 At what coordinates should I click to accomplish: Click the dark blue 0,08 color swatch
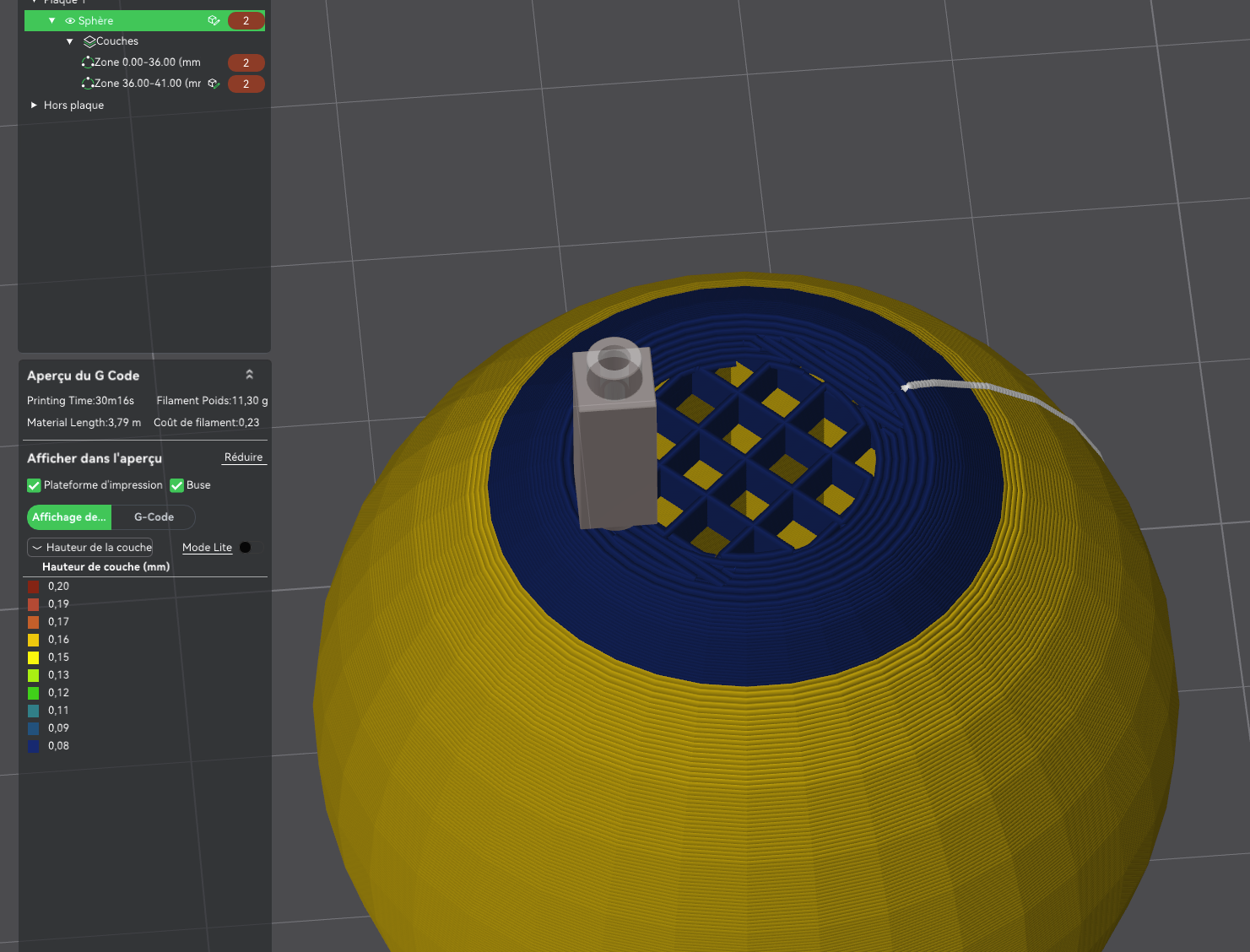pos(34,746)
